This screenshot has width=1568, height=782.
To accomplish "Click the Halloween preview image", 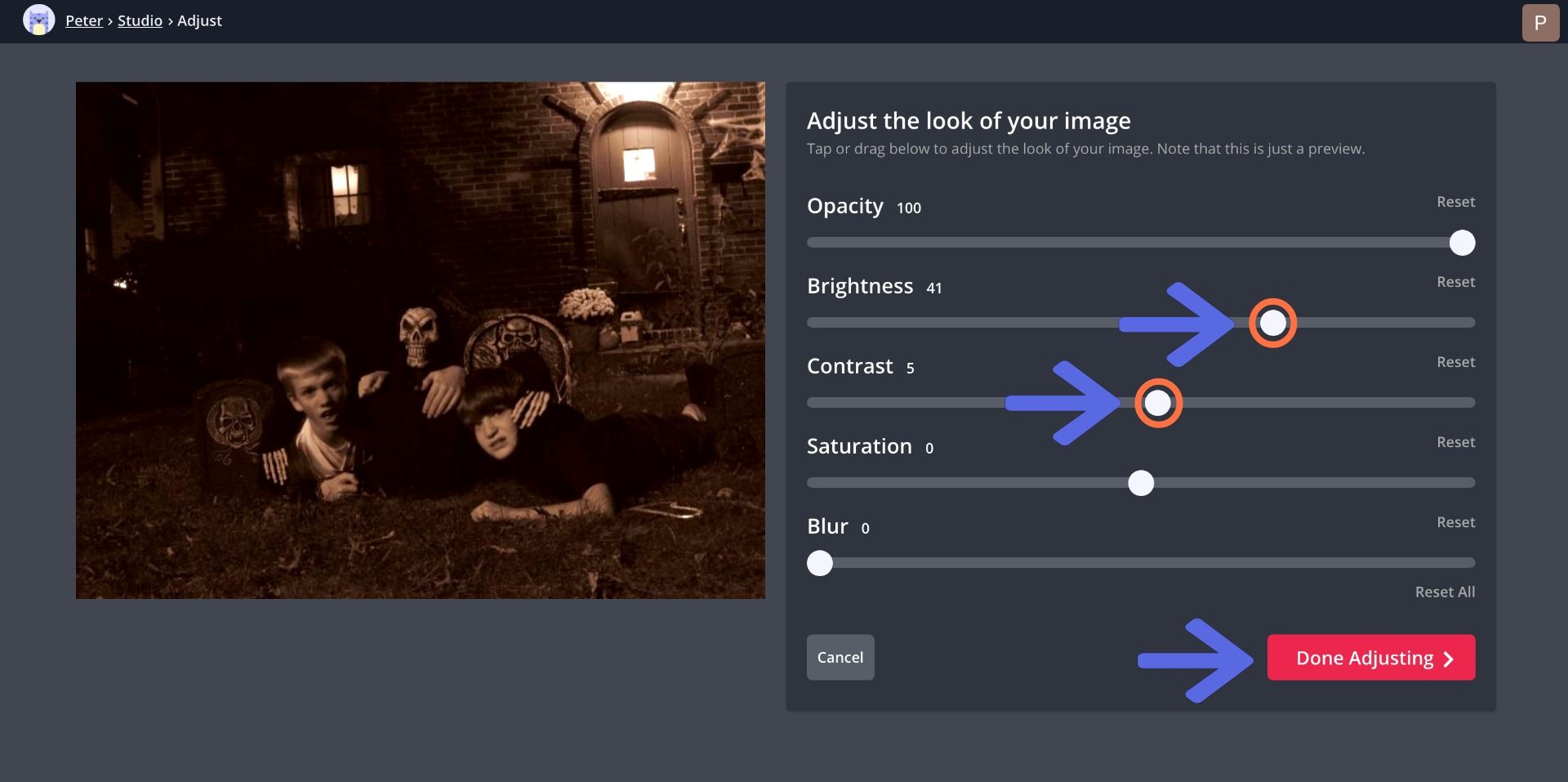I will click(x=420, y=340).
